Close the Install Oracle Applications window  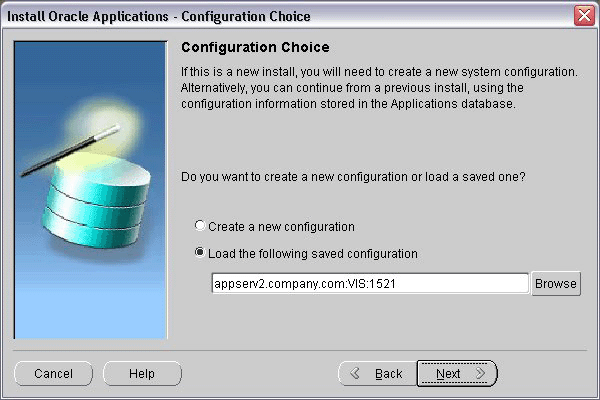(x=584, y=16)
